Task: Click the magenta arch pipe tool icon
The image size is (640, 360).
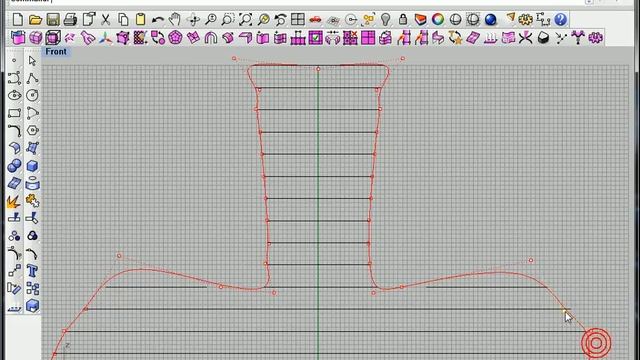Action: (x=211, y=38)
